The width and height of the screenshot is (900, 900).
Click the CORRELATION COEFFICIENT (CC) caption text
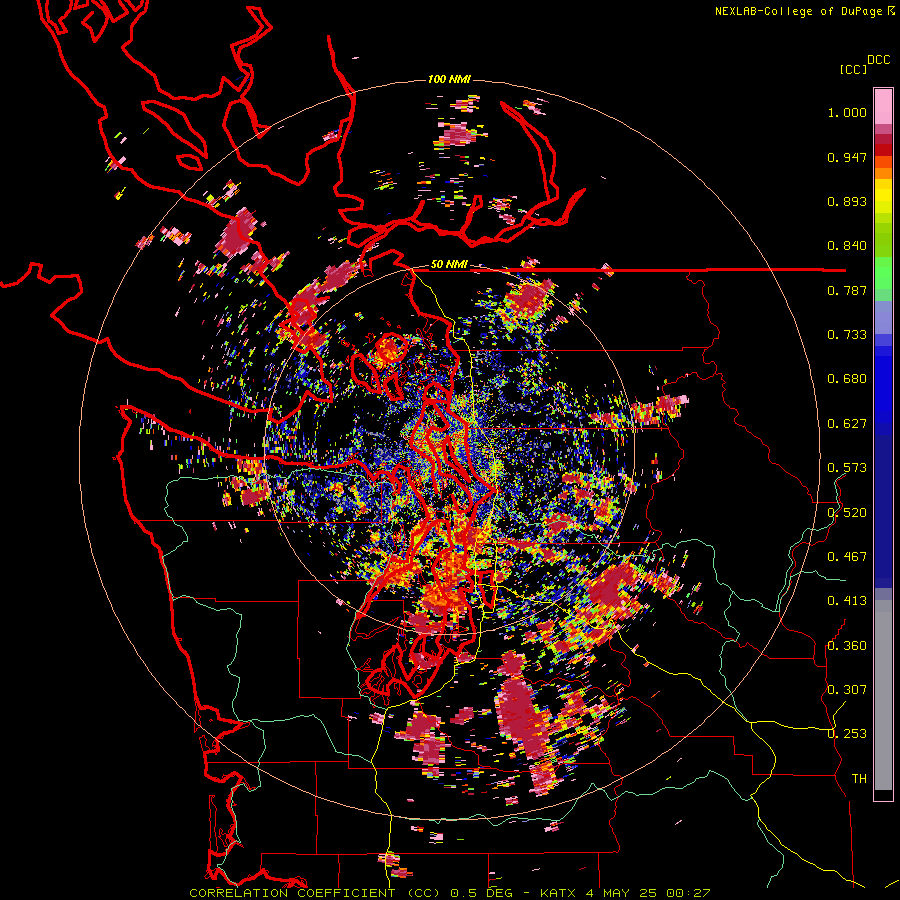pos(315,893)
